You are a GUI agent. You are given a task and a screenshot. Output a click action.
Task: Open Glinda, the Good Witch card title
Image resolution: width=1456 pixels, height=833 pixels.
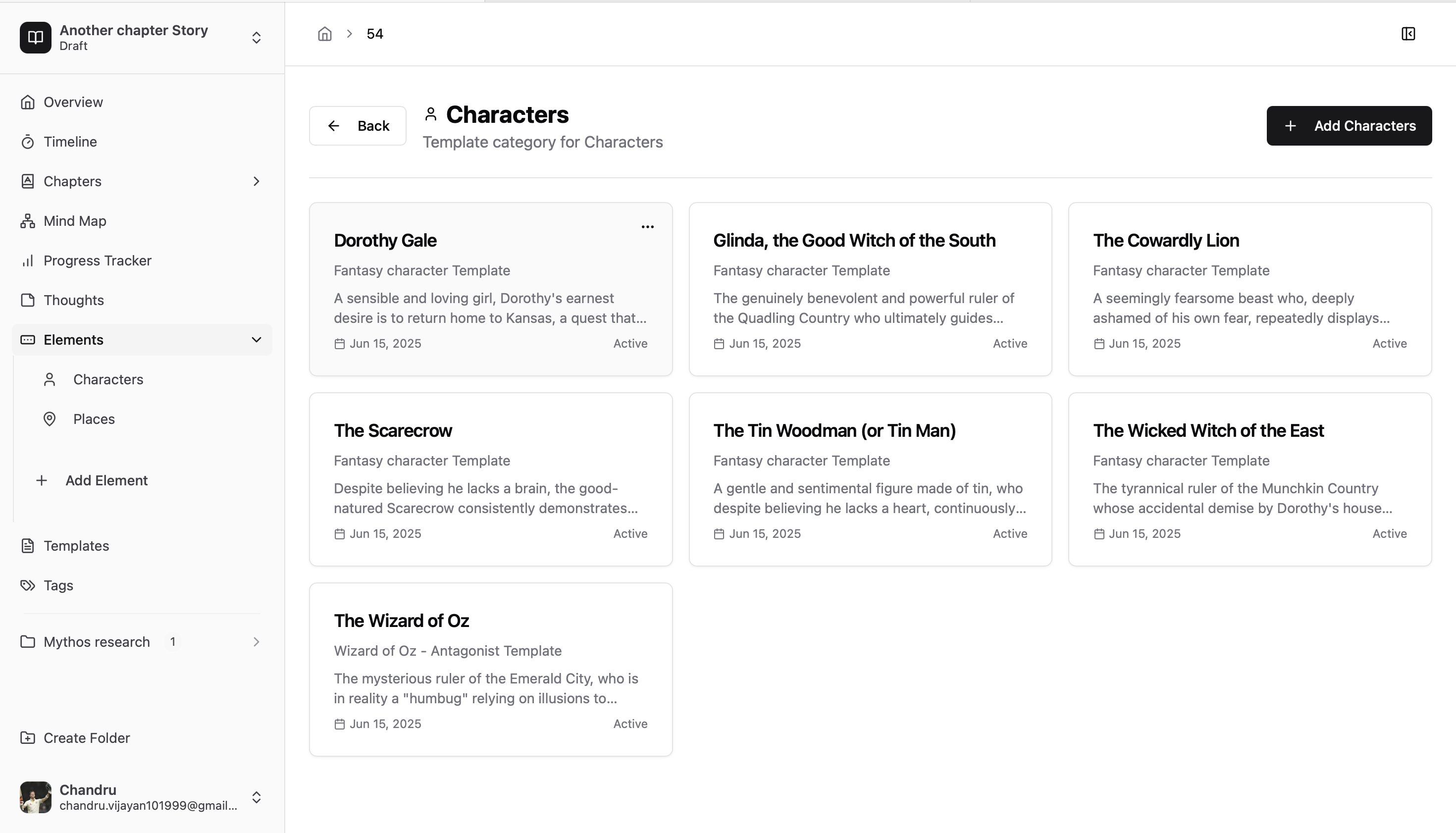pyautogui.click(x=854, y=240)
